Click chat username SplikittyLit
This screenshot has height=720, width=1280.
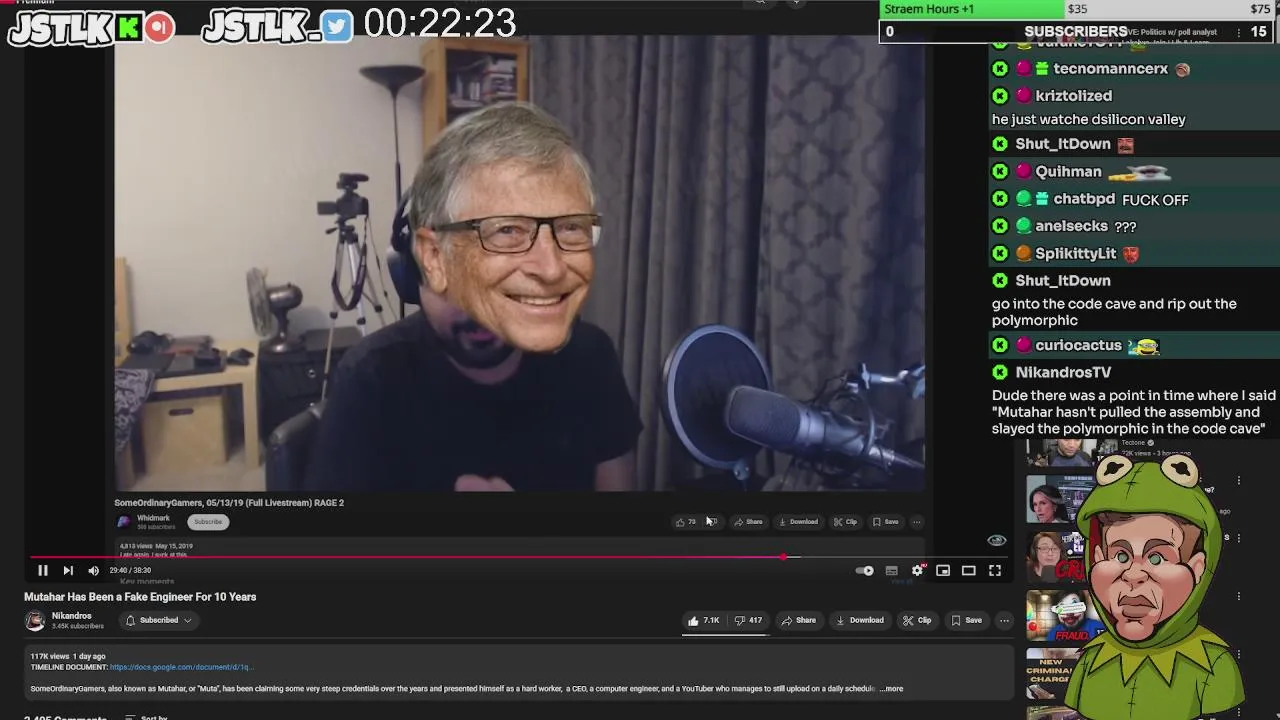pyautogui.click(x=1076, y=254)
